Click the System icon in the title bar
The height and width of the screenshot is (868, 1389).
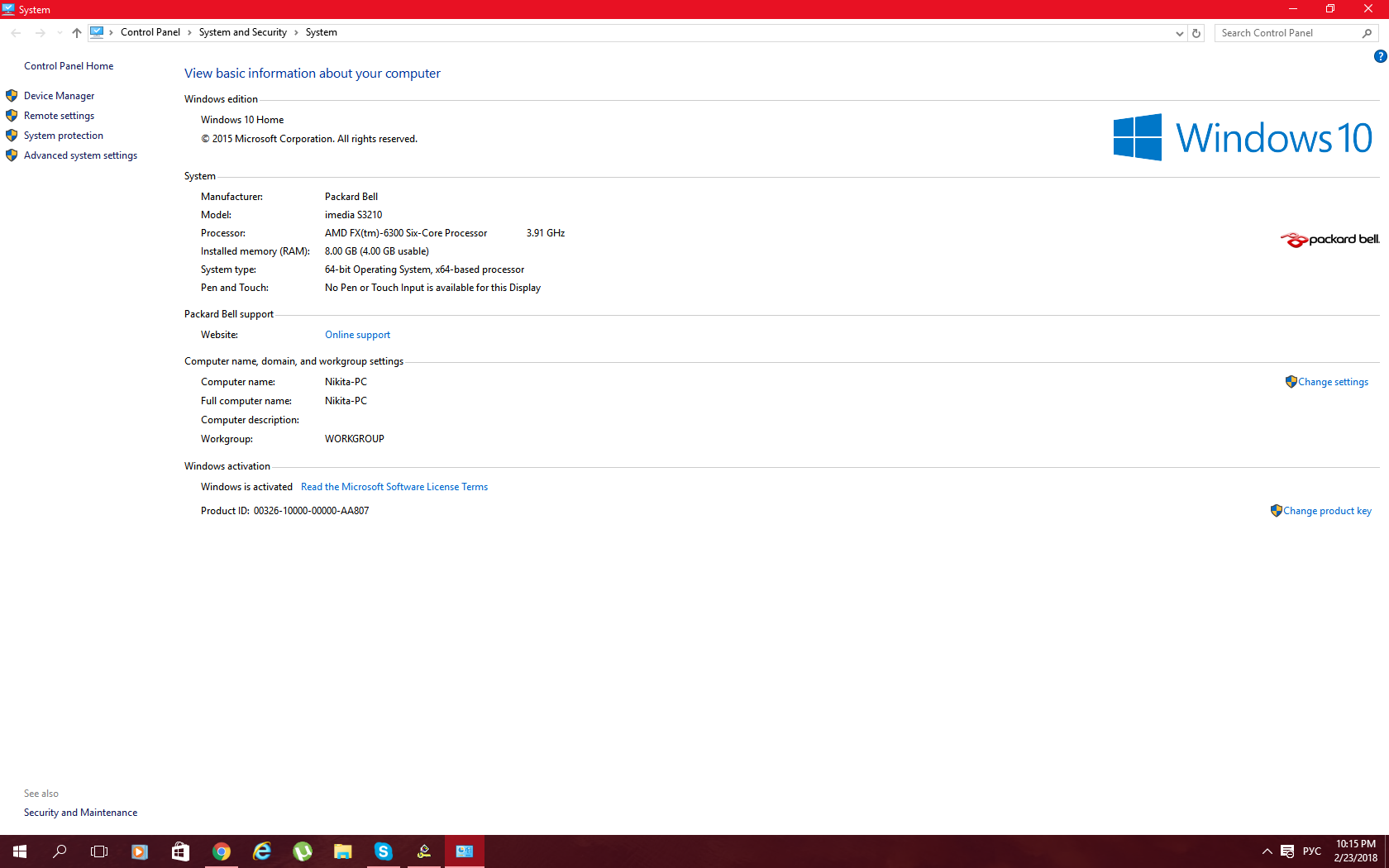coord(8,9)
